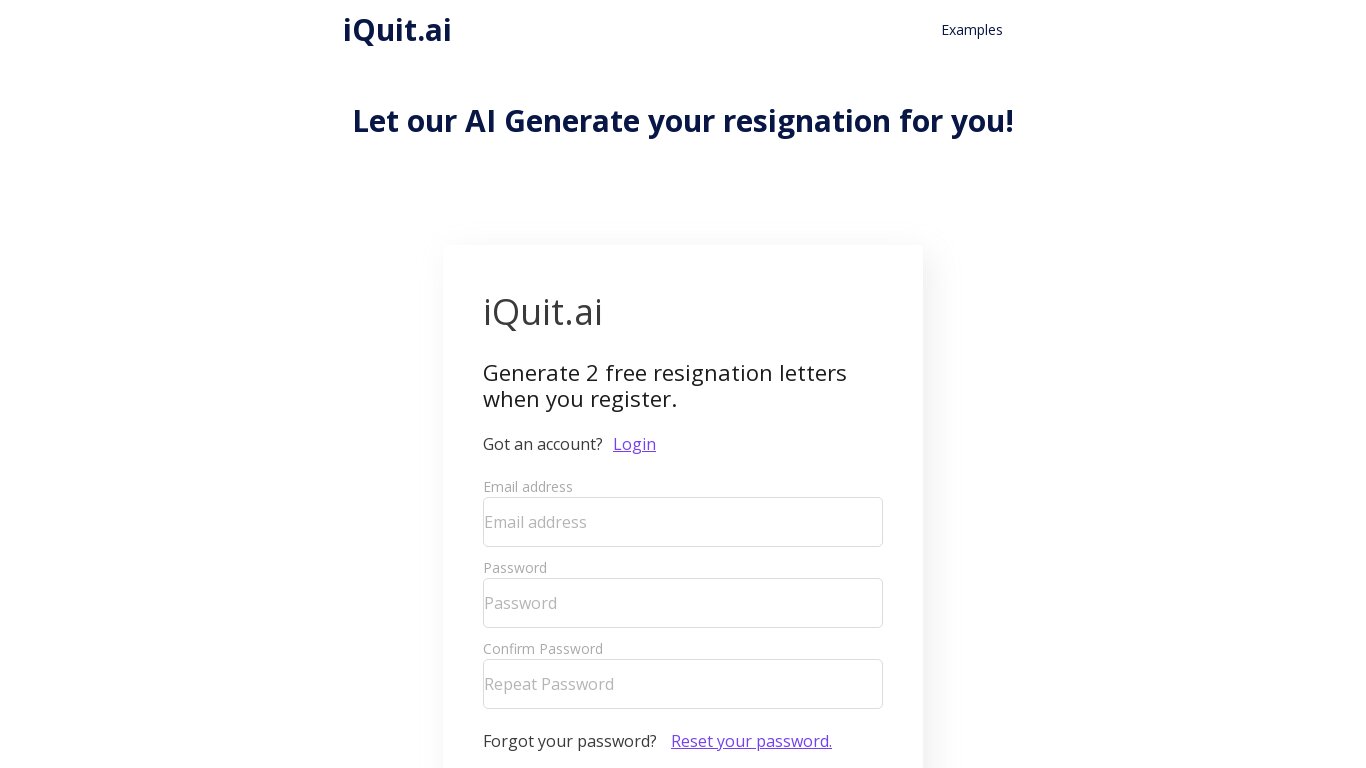
Task: Click the Forgot your password text
Action: pyautogui.click(x=569, y=741)
